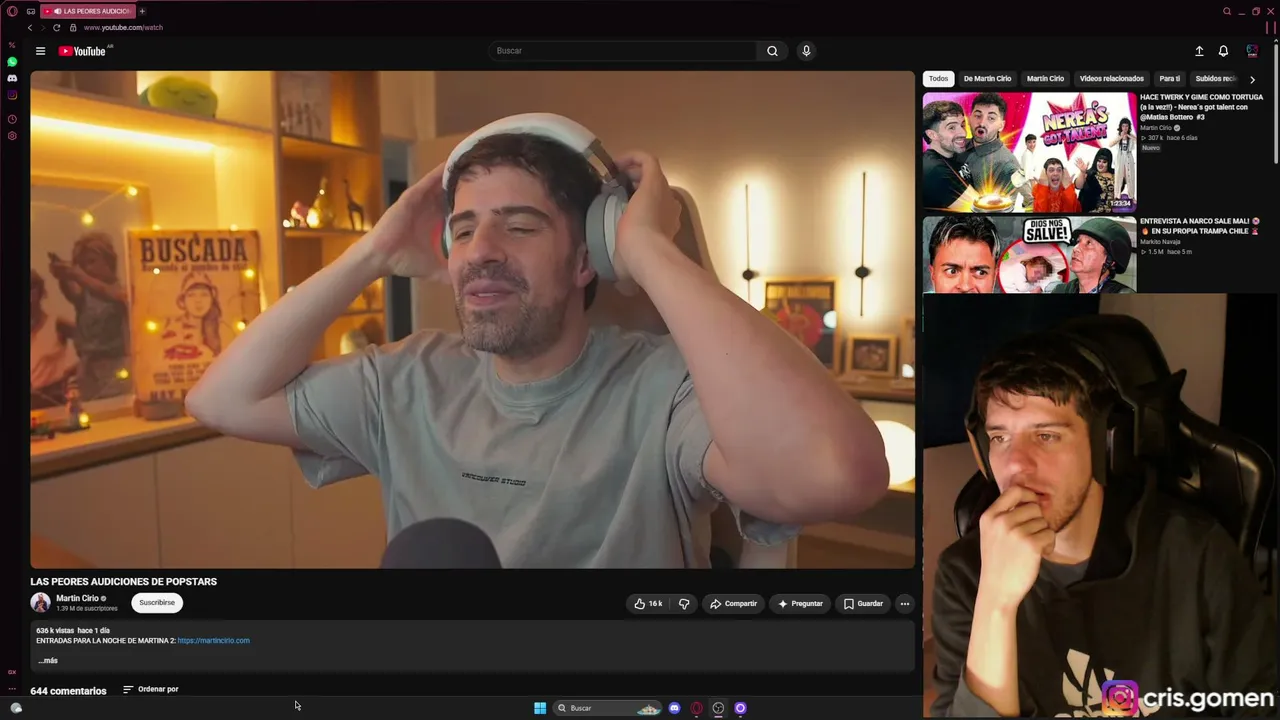Open the Entrevista a Narco video title
The image size is (1280, 720).
tap(1200, 226)
